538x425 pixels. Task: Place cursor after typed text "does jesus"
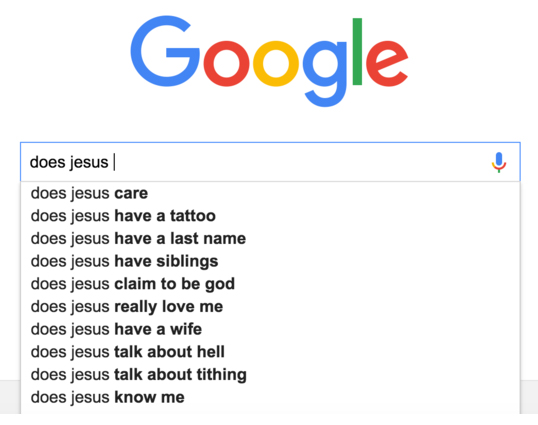tap(112, 162)
